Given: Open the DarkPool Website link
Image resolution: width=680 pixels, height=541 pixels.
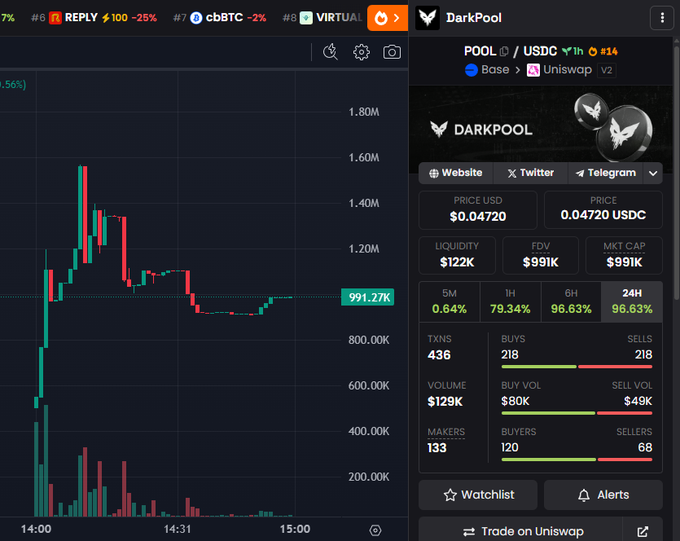Looking at the screenshot, I should point(456,173).
